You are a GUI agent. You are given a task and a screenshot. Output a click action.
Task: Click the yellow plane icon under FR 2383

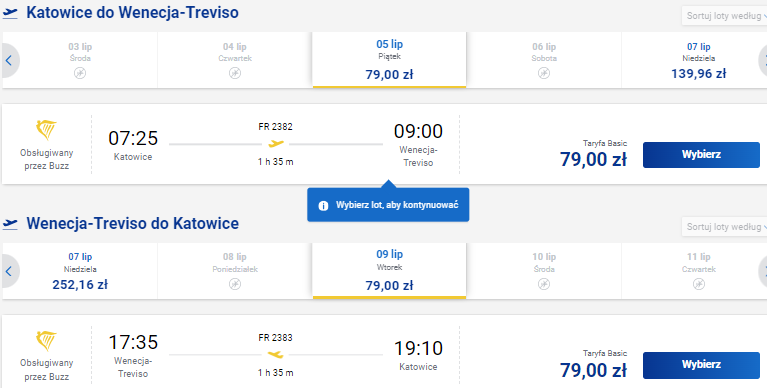click(275, 354)
